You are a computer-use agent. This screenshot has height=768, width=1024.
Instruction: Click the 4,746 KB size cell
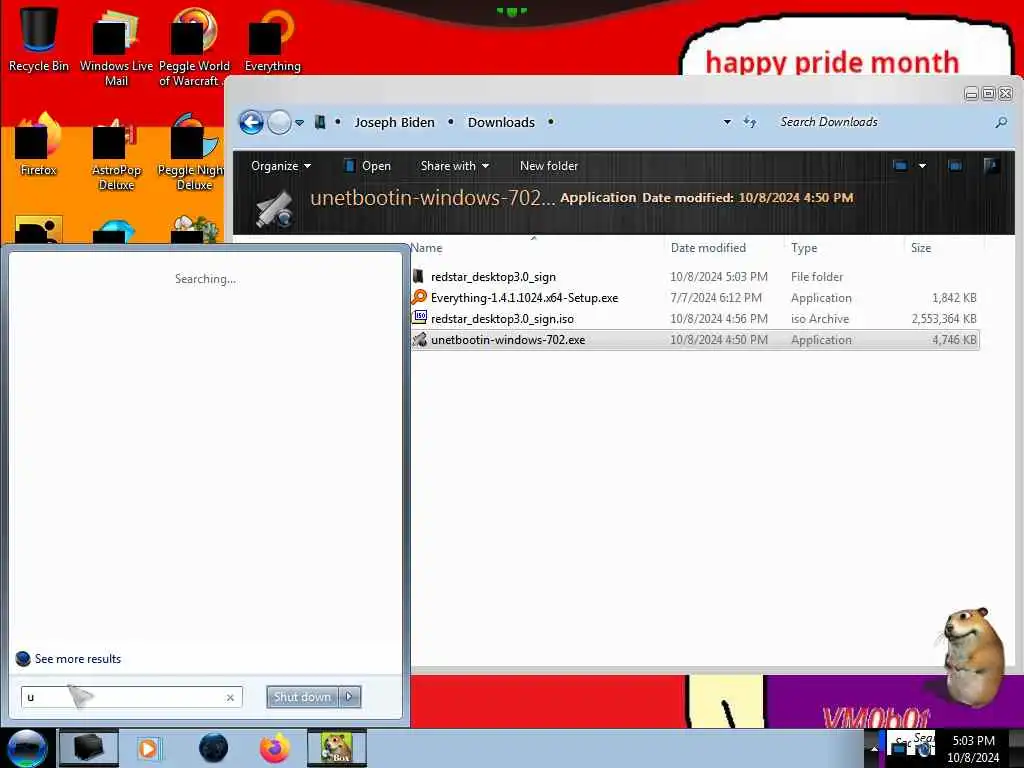[x=954, y=340]
